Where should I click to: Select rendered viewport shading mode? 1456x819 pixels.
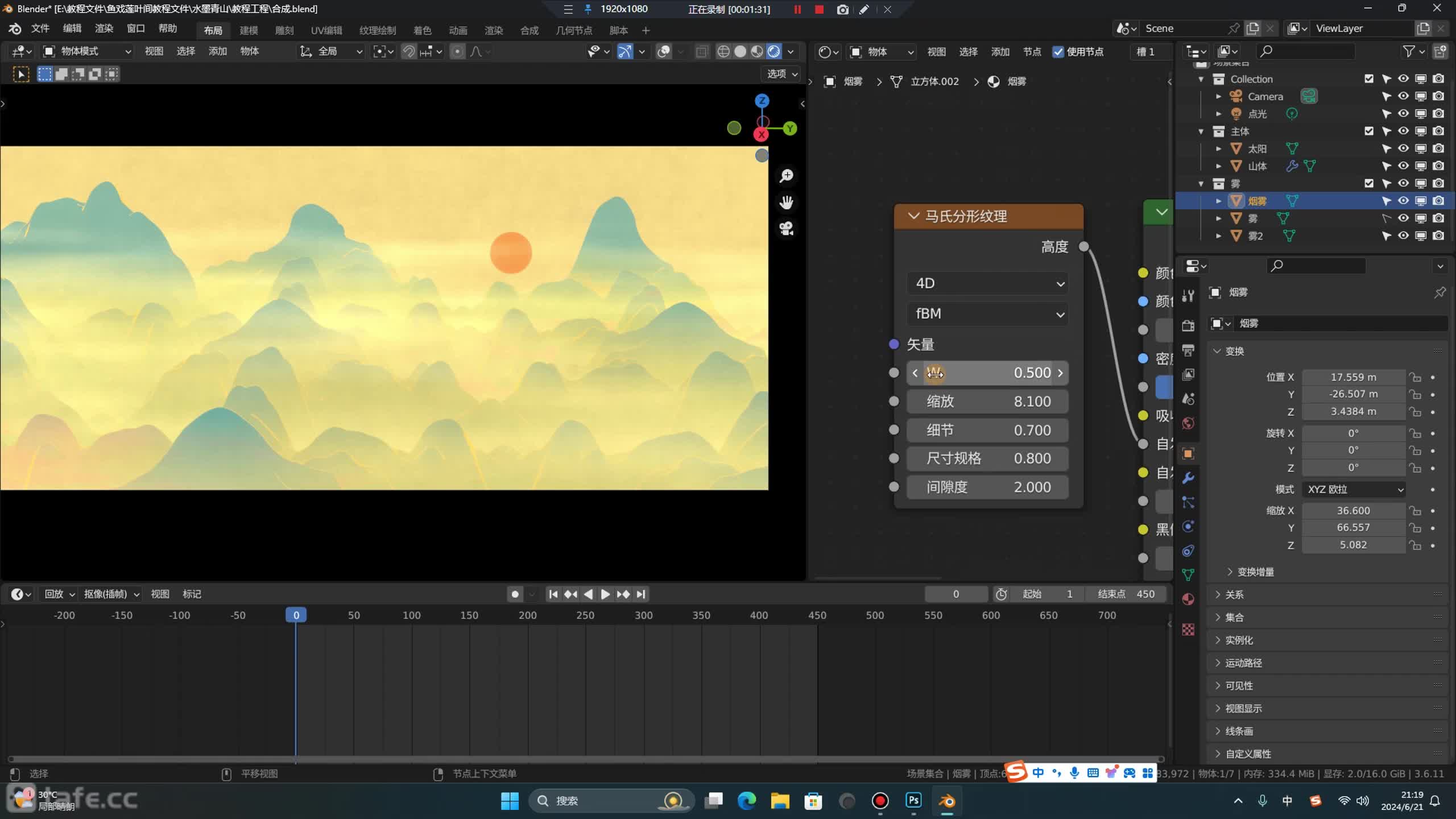click(774, 52)
